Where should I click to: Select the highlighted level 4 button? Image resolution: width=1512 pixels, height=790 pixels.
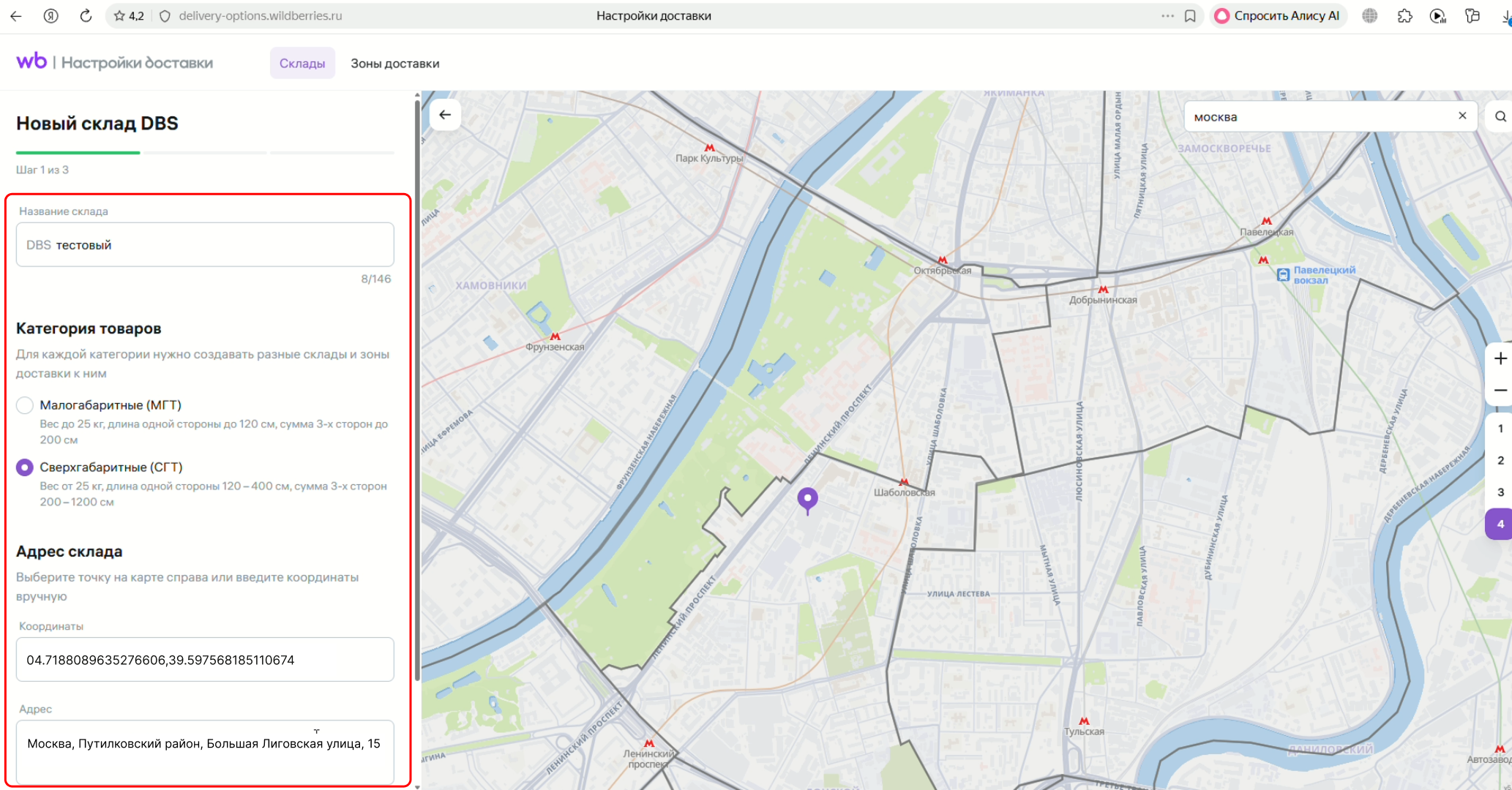coord(1500,524)
